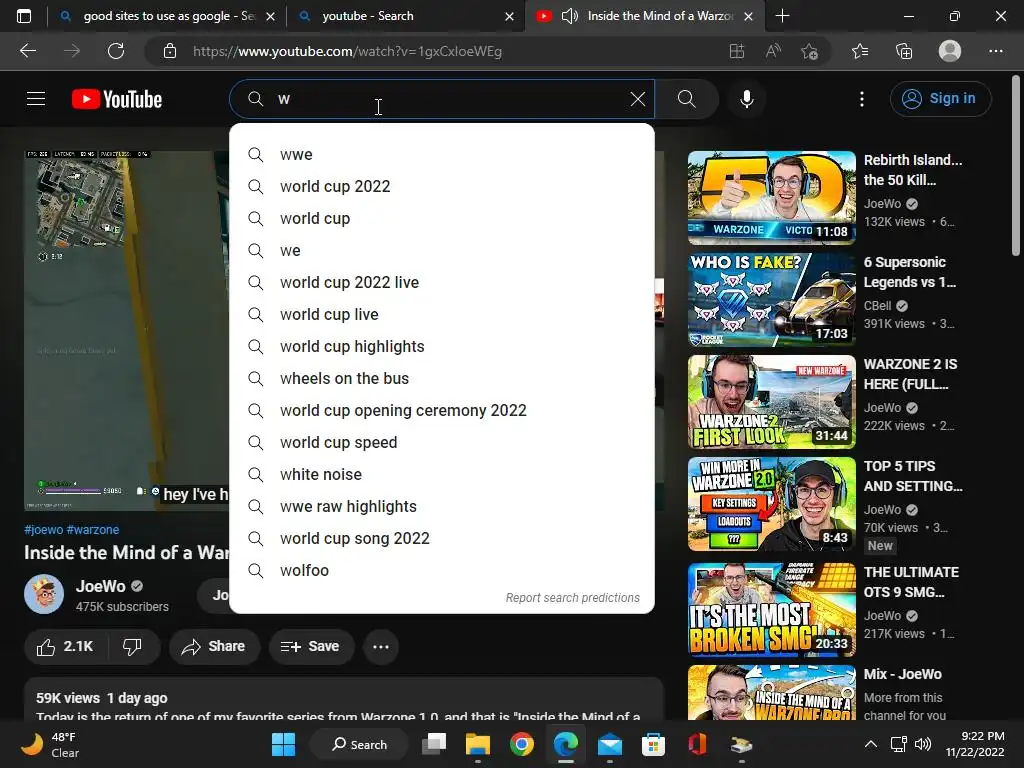Image resolution: width=1024 pixels, height=768 pixels.
Task: Select 'world cup opening ceremony 2022' suggestion
Action: [442, 411]
